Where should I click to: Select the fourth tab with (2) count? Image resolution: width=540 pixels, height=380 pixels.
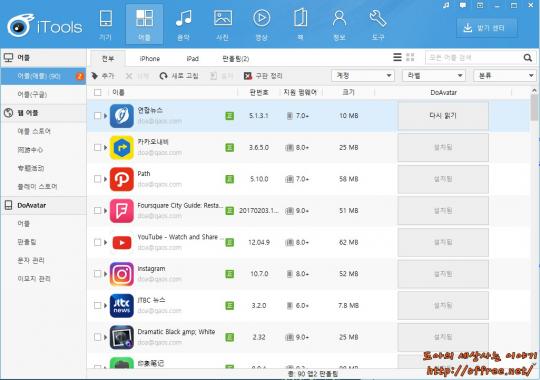(236, 59)
